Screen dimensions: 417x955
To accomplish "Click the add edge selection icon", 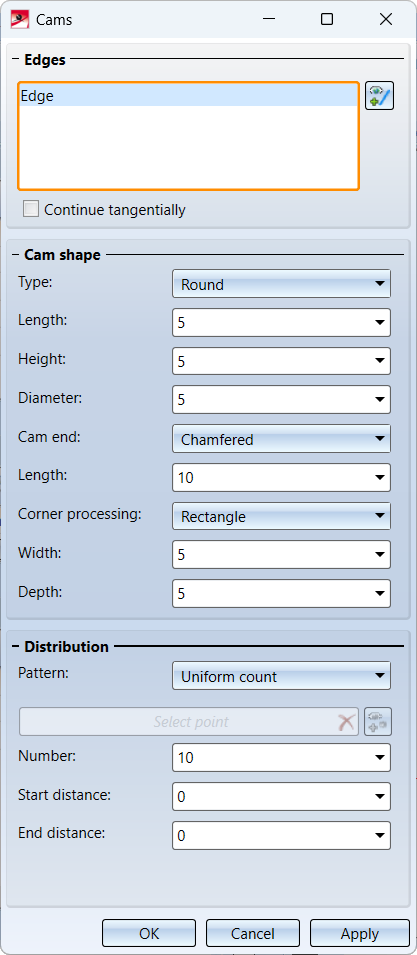I will (379, 96).
